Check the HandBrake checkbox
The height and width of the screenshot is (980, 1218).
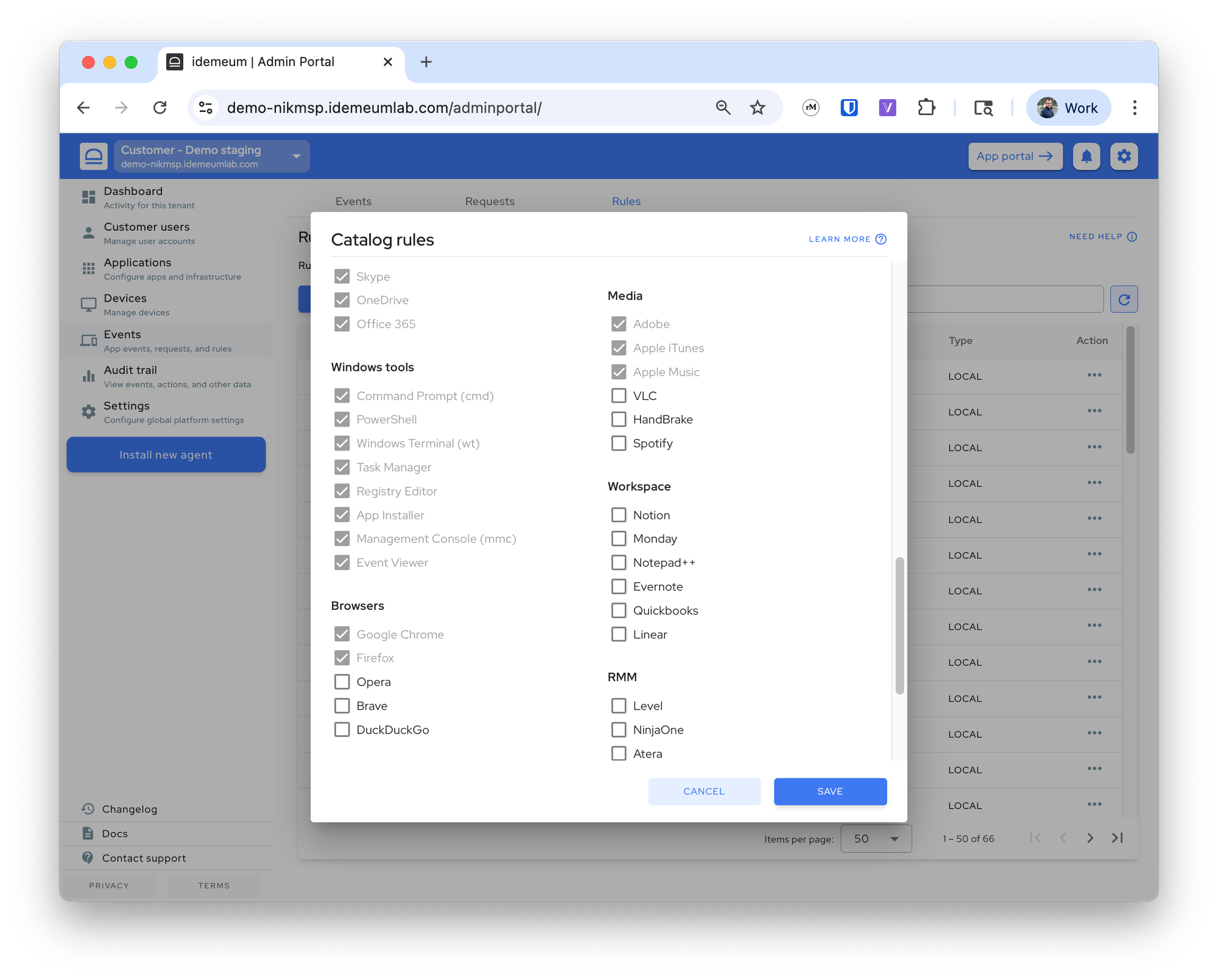tap(619, 419)
